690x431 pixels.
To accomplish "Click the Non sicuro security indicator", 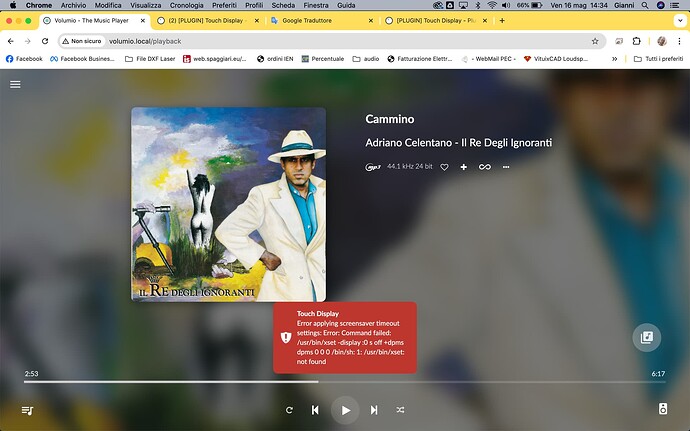I will (82, 41).
